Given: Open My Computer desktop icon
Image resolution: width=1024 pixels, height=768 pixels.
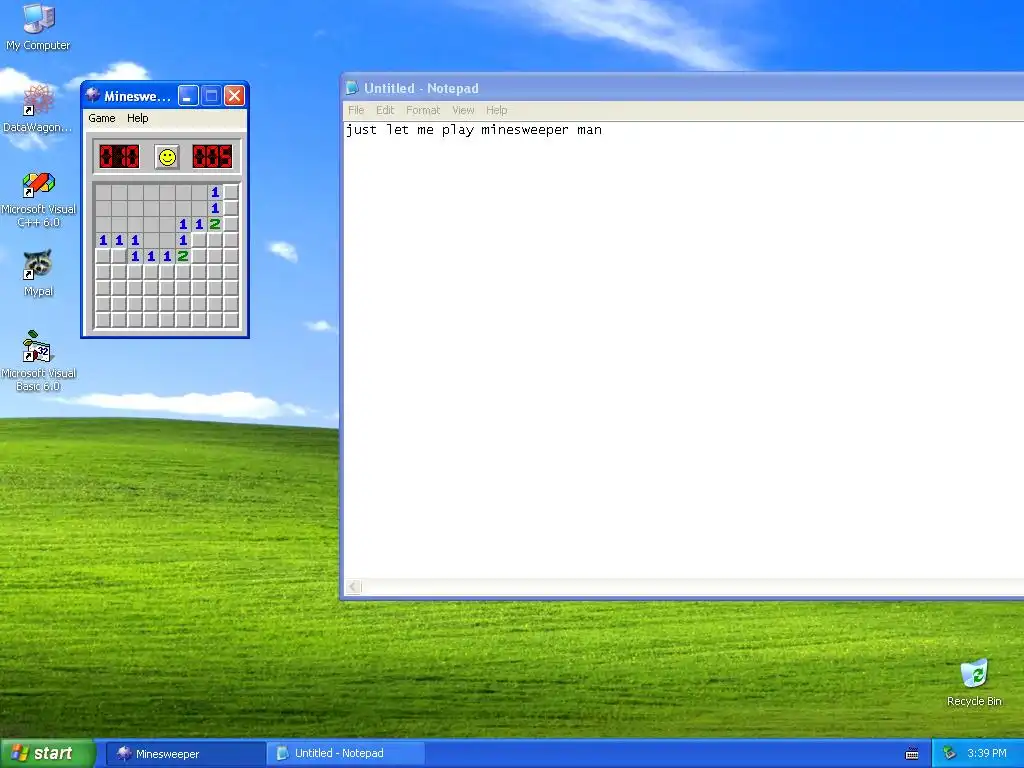Looking at the screenshot, I should point(38,27).
